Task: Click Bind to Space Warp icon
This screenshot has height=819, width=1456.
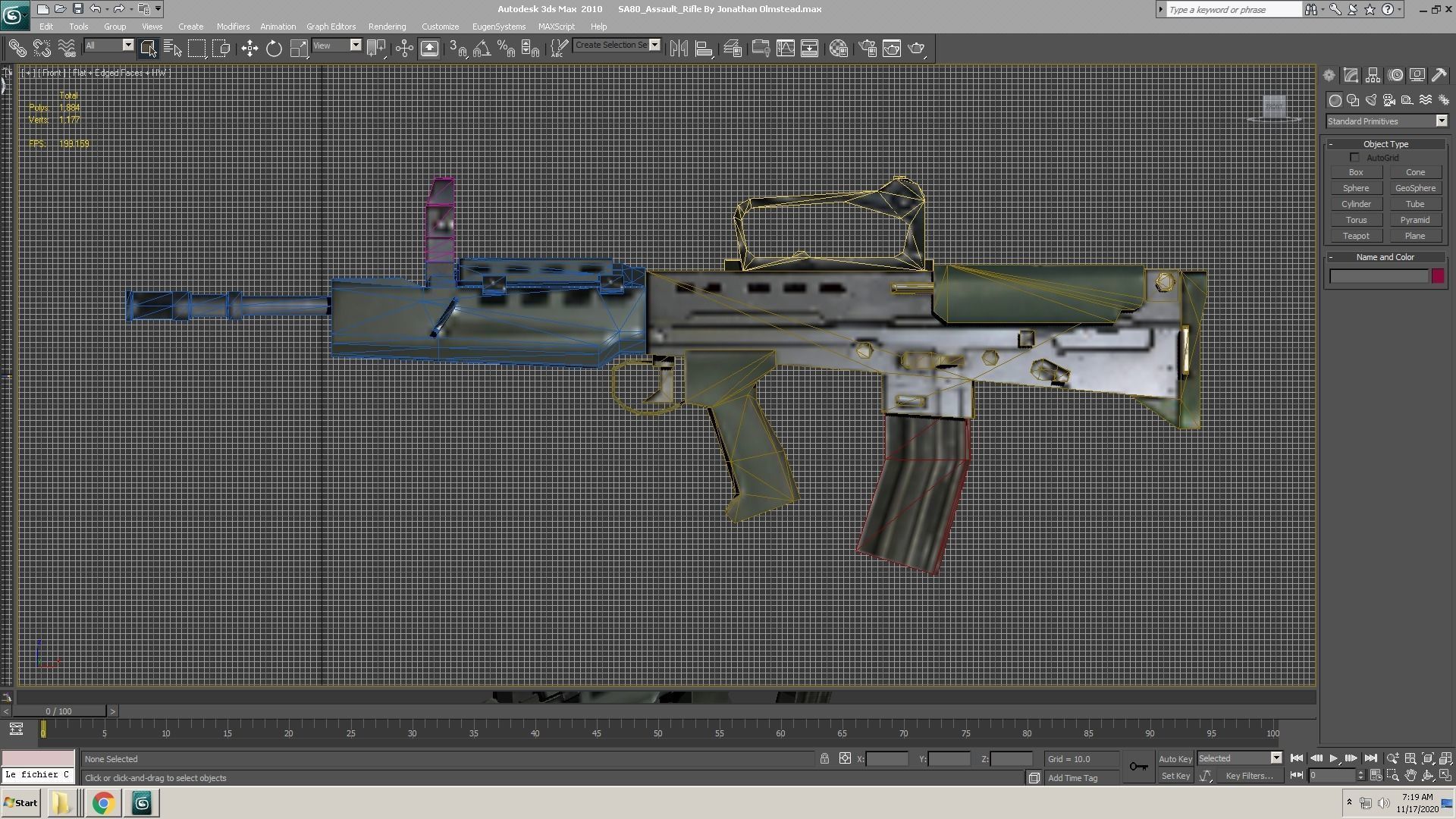Action: (67, 49)
